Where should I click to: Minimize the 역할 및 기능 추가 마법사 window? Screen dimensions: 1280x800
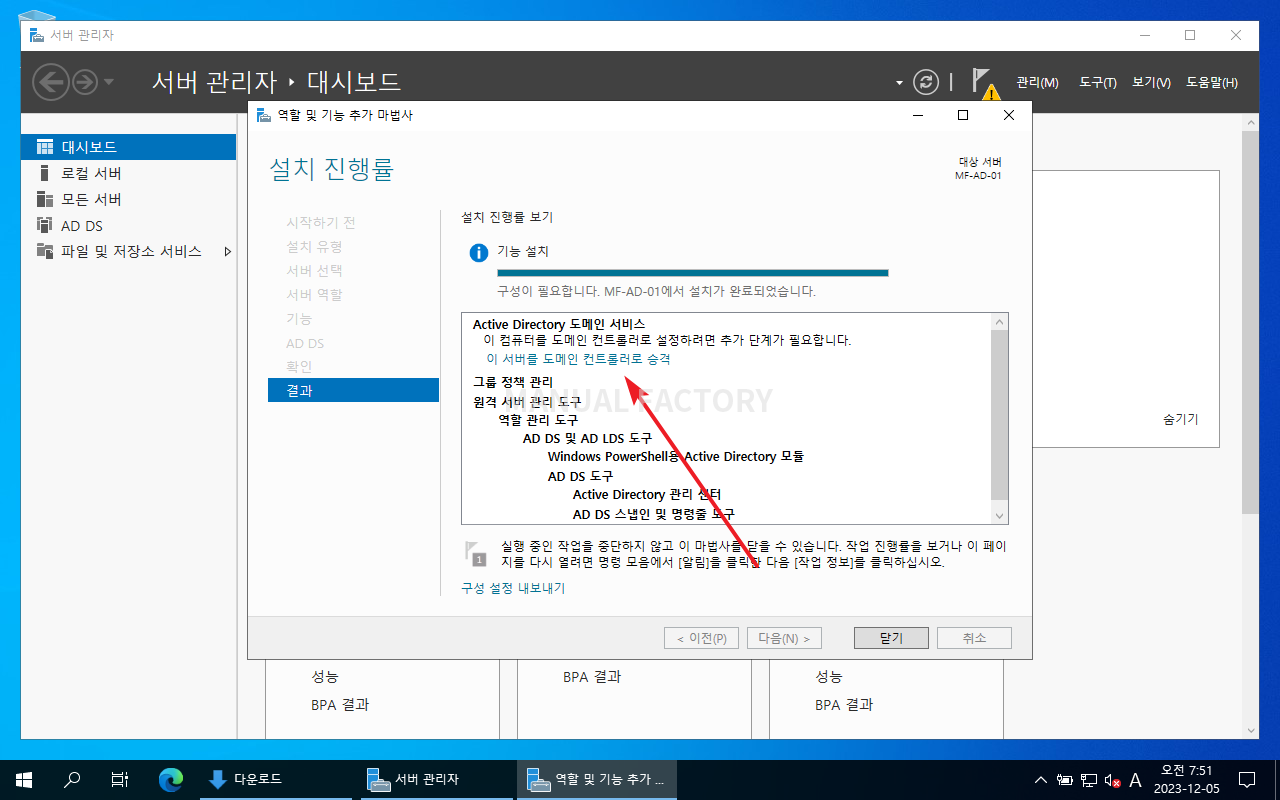(917, 115)
